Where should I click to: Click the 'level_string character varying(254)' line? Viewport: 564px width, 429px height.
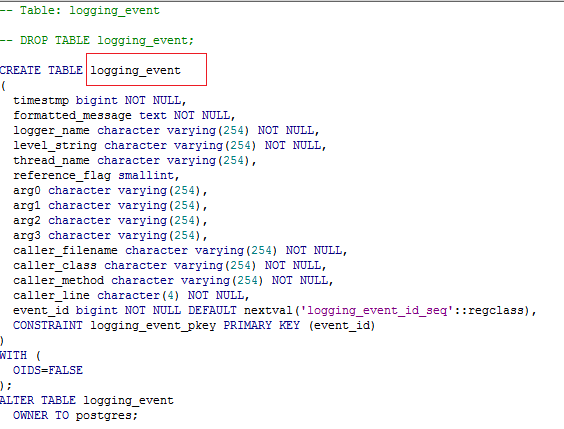click(x=170, y=146)
